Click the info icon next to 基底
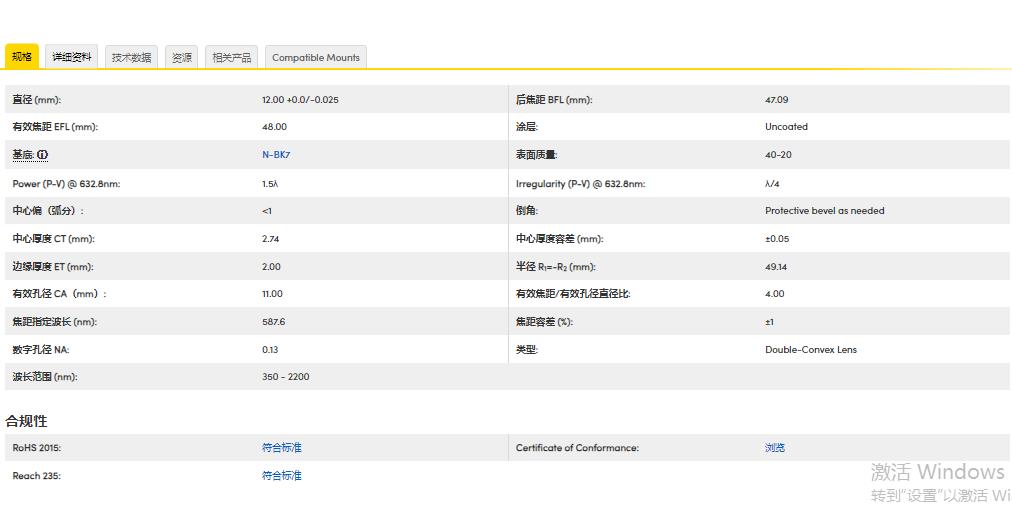Viewport: 1012px width, 516px height. (43, 155)
